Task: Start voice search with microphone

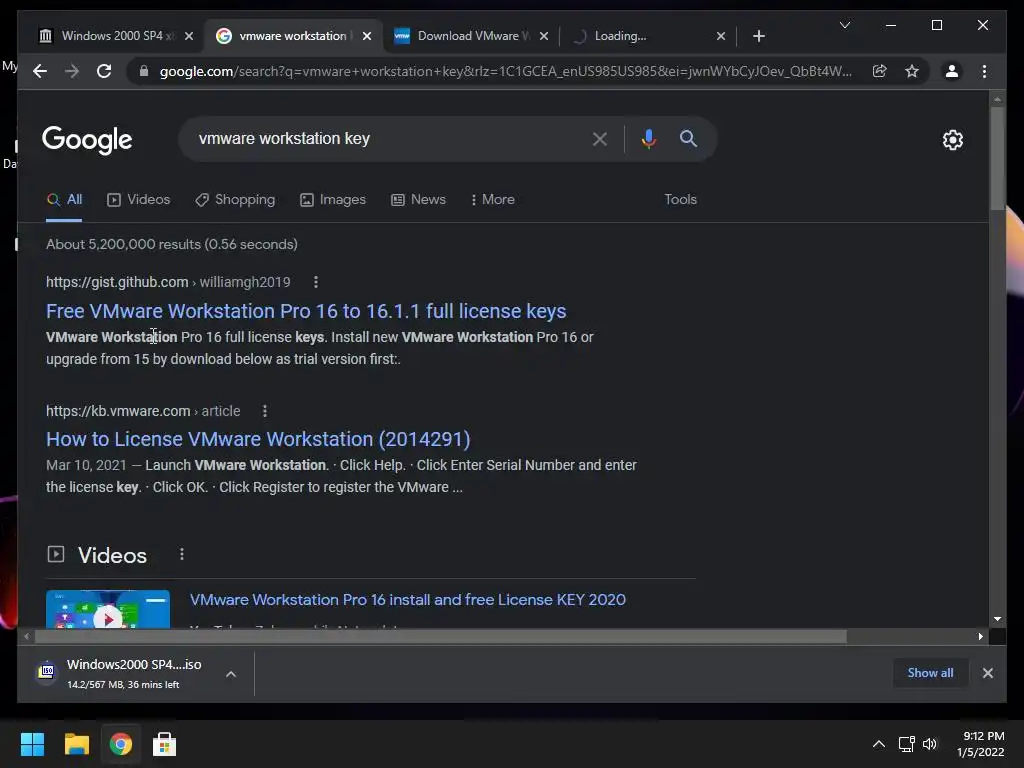Action: (648, 138)
